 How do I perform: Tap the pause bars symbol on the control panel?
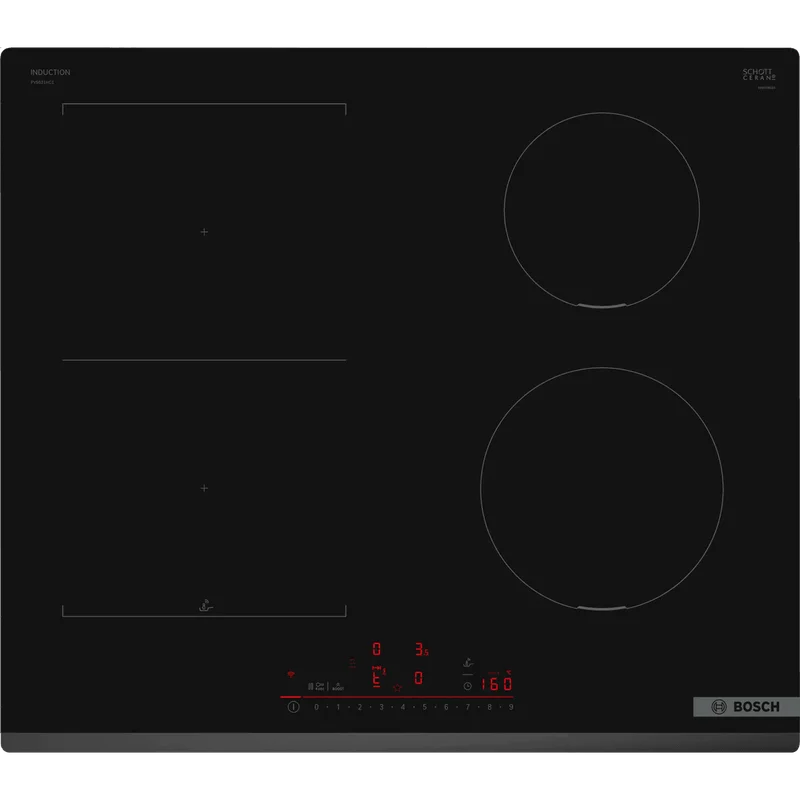(310, 687)
